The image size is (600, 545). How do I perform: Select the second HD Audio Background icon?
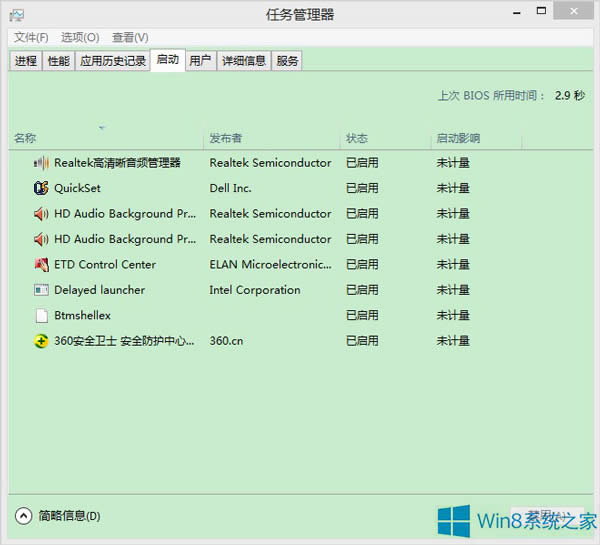(x=41, y=239)
